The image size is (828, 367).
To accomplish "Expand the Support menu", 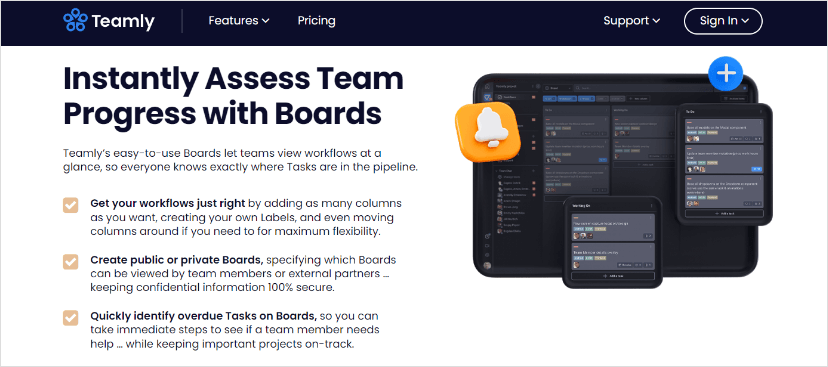I will click(632, 21).
